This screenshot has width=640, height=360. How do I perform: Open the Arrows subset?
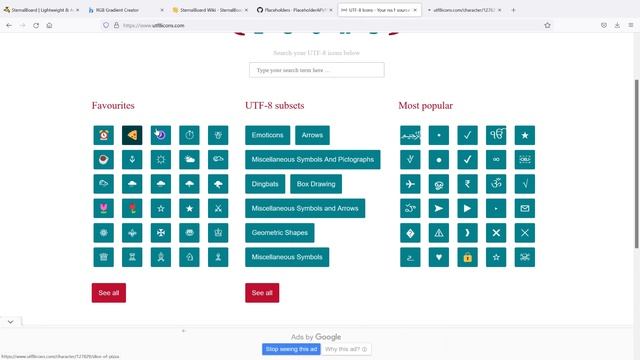click(312, 135)
